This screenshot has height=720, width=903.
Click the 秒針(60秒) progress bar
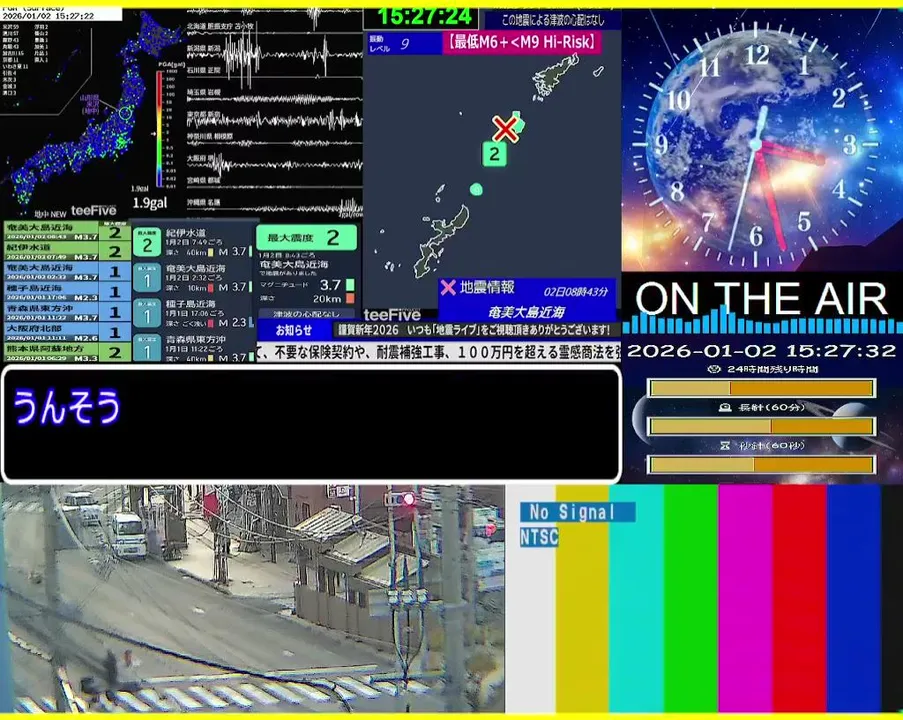pyautogui.click(x=761, y=464)
